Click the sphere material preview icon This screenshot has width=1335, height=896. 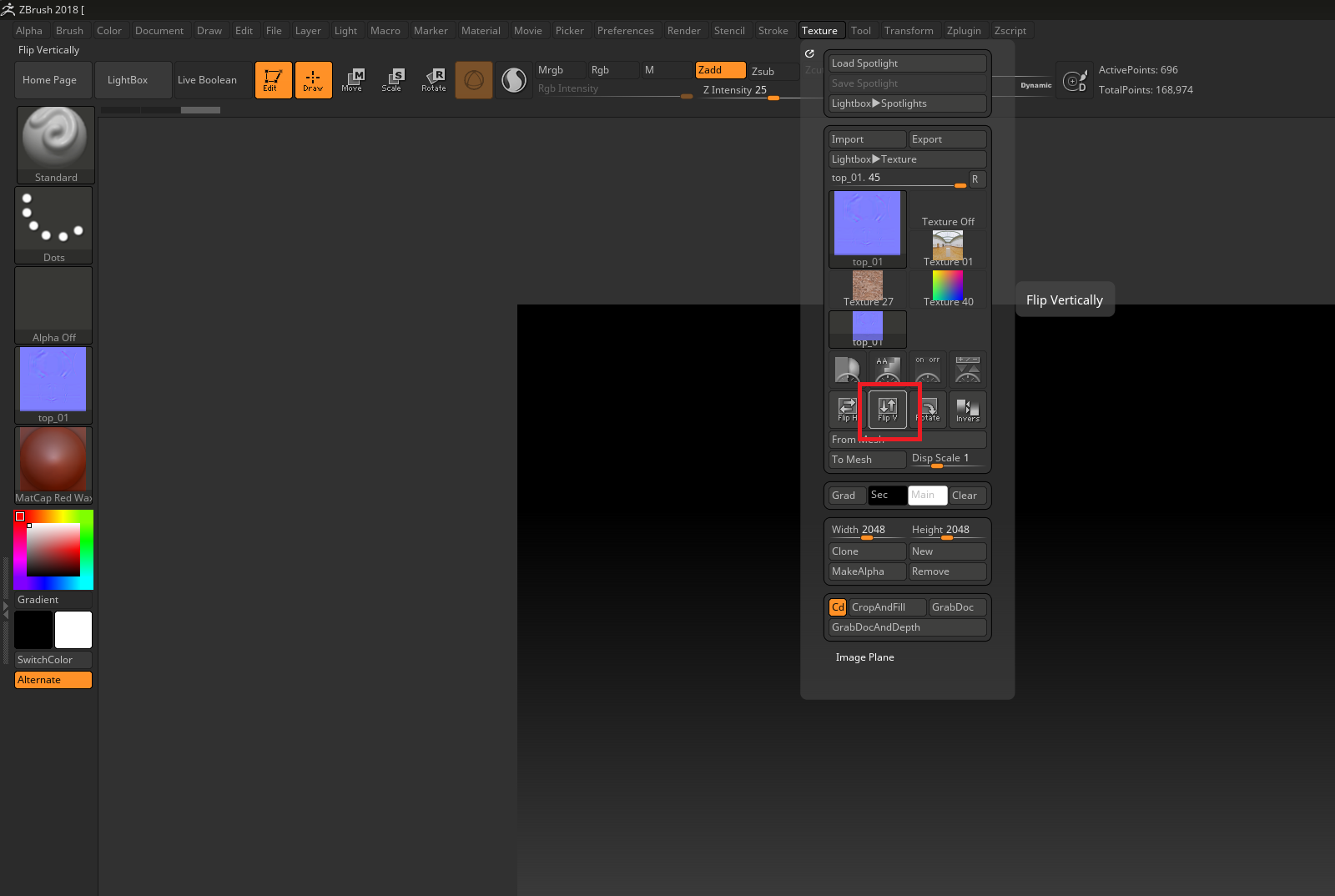tap(514, 80)
